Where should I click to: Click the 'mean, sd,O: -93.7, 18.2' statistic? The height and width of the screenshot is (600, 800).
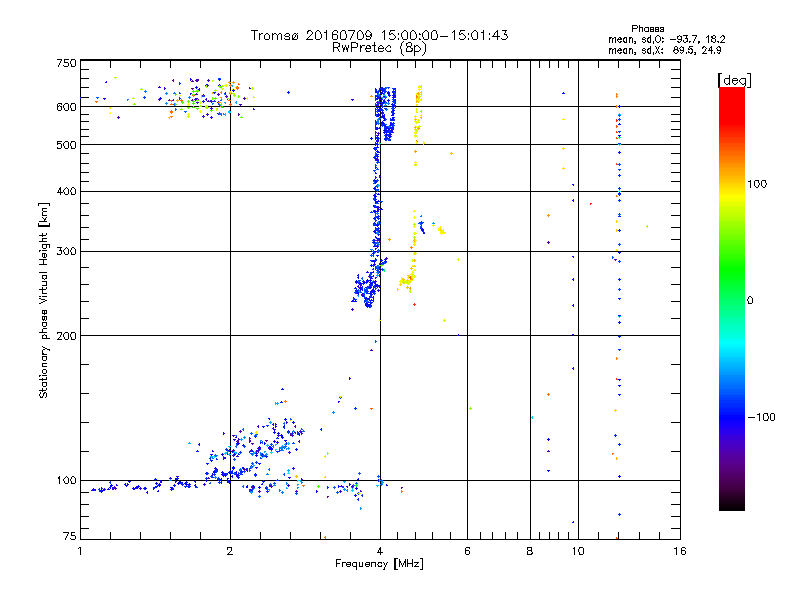666,39
